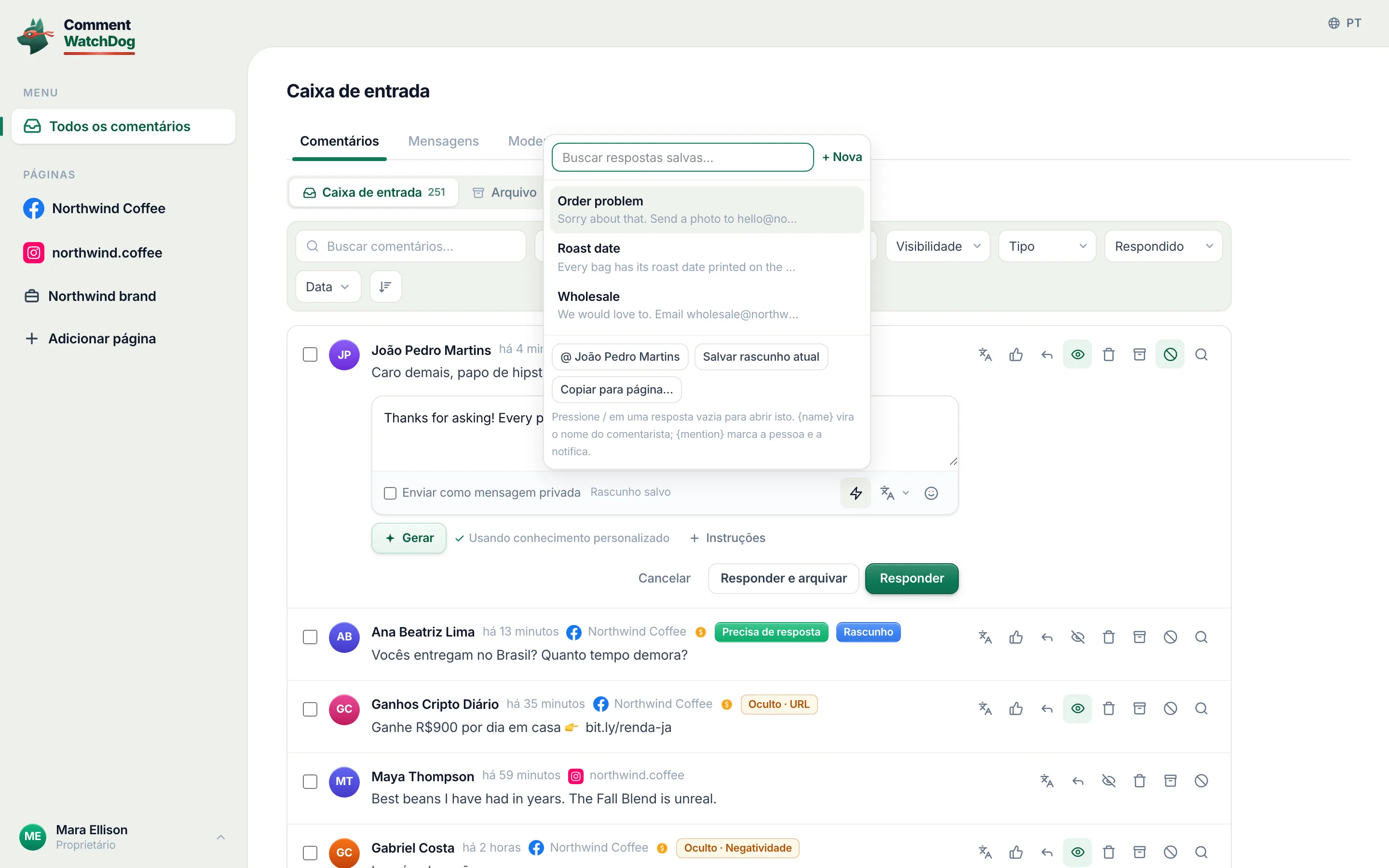Toggle hidden state of Maya Thompson's comment
The height and width of the screenshot is (868, 1389).
pos(1109,781)
